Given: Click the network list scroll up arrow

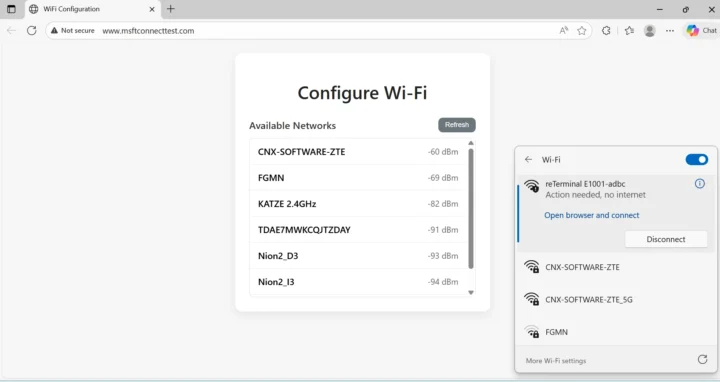Looking at the screenshot, I should tap(471, 143).
